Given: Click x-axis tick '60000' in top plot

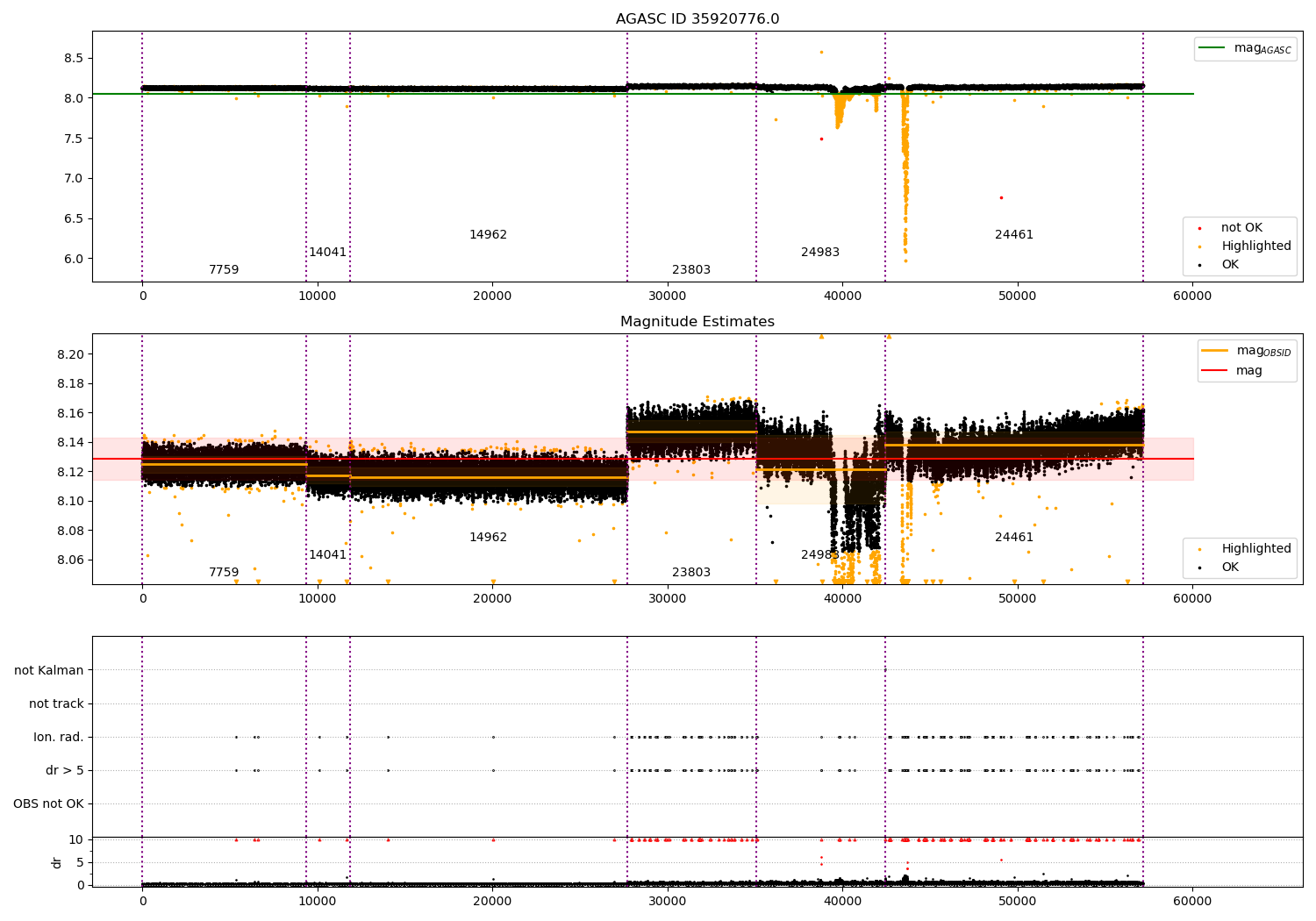Looking at the screenshot, I should click(x=1192, y=296).
